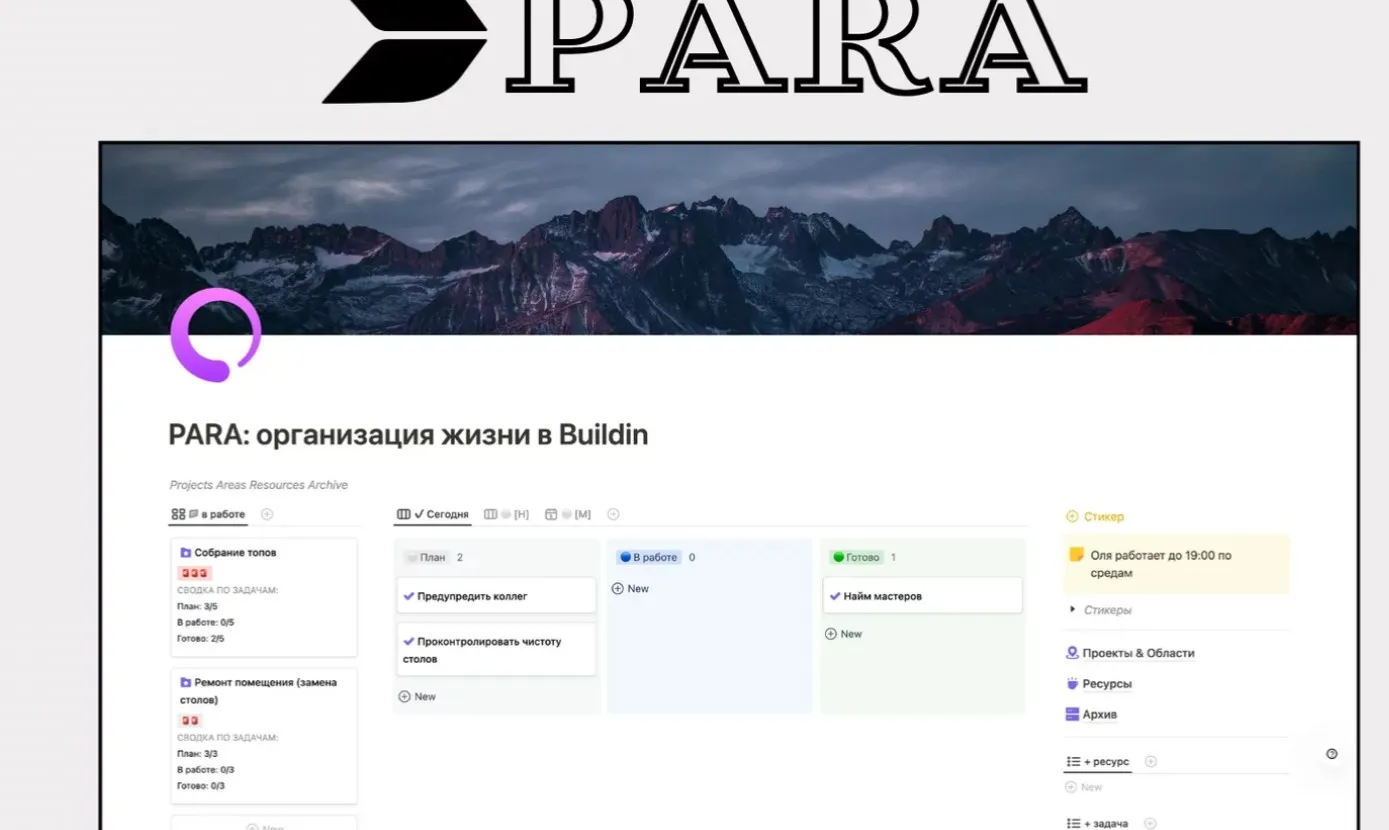This screenshot has height=830, width=1389.
Task: Check off «Предупредить коллег» task
Action: point(408,596)
